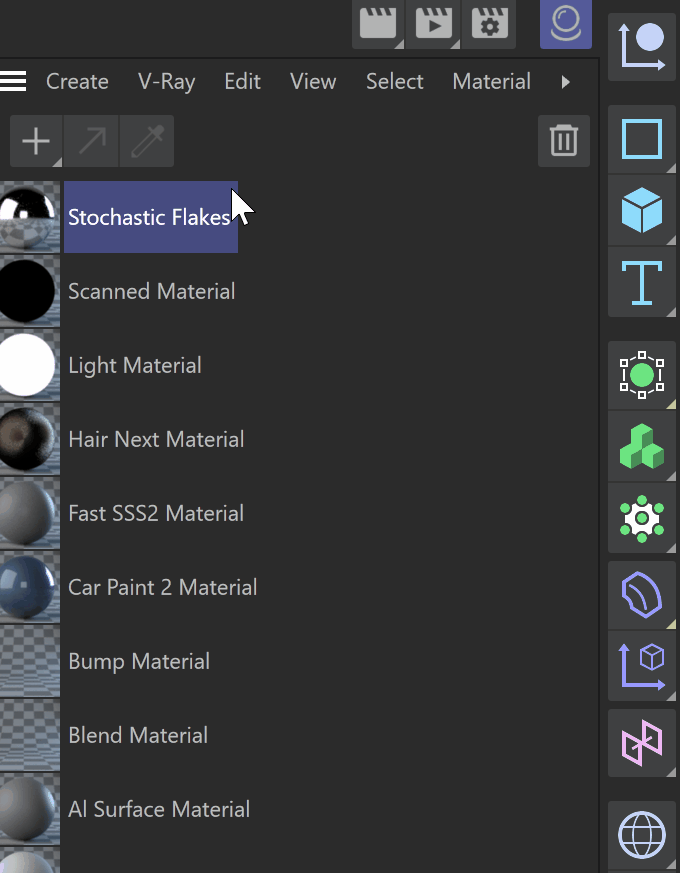
Task: Open the V-Ray menu
Action: click(167, 81)
